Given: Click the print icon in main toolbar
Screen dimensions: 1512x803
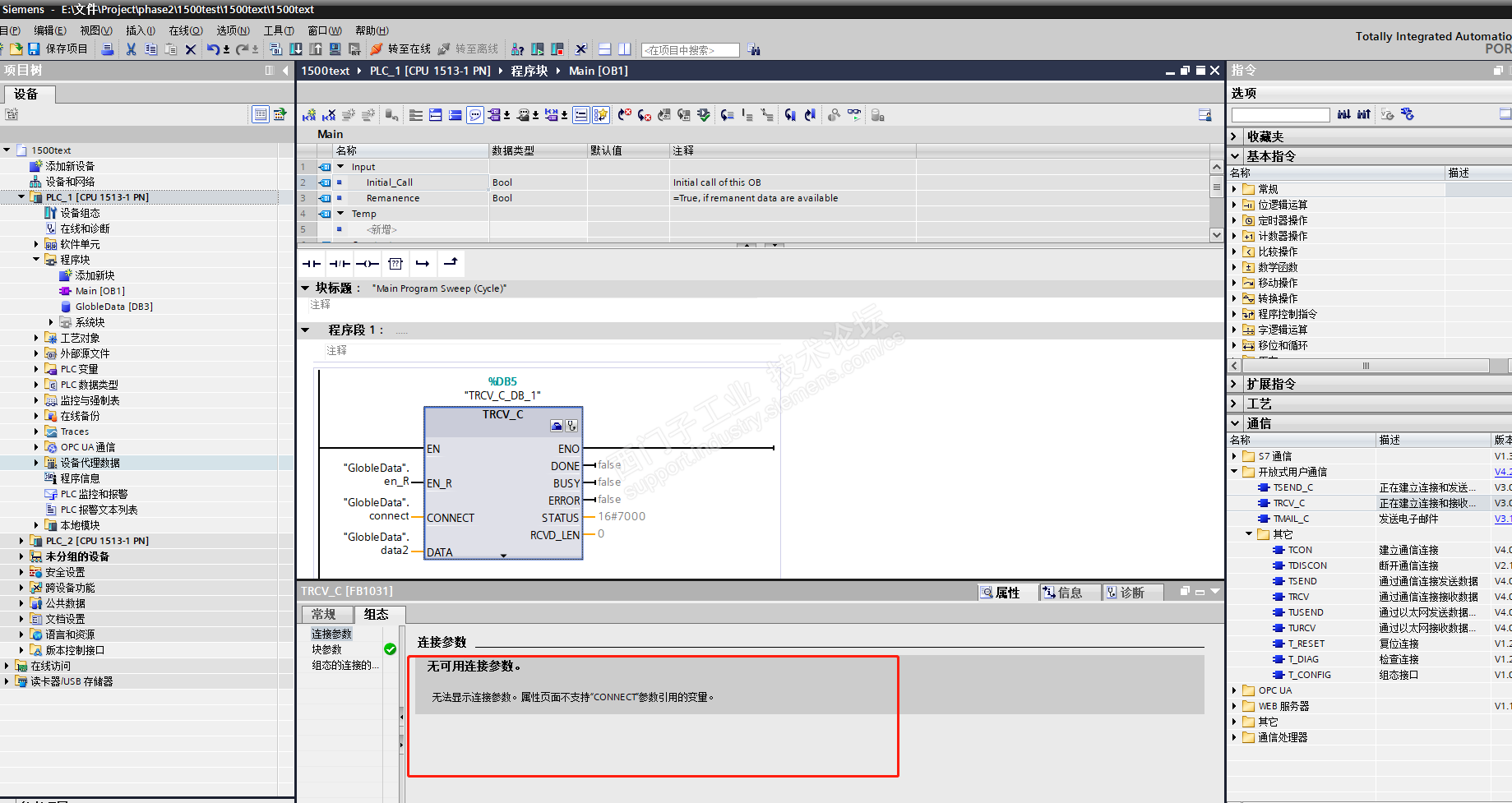Looking at the screenshot, I should (108, 49).
